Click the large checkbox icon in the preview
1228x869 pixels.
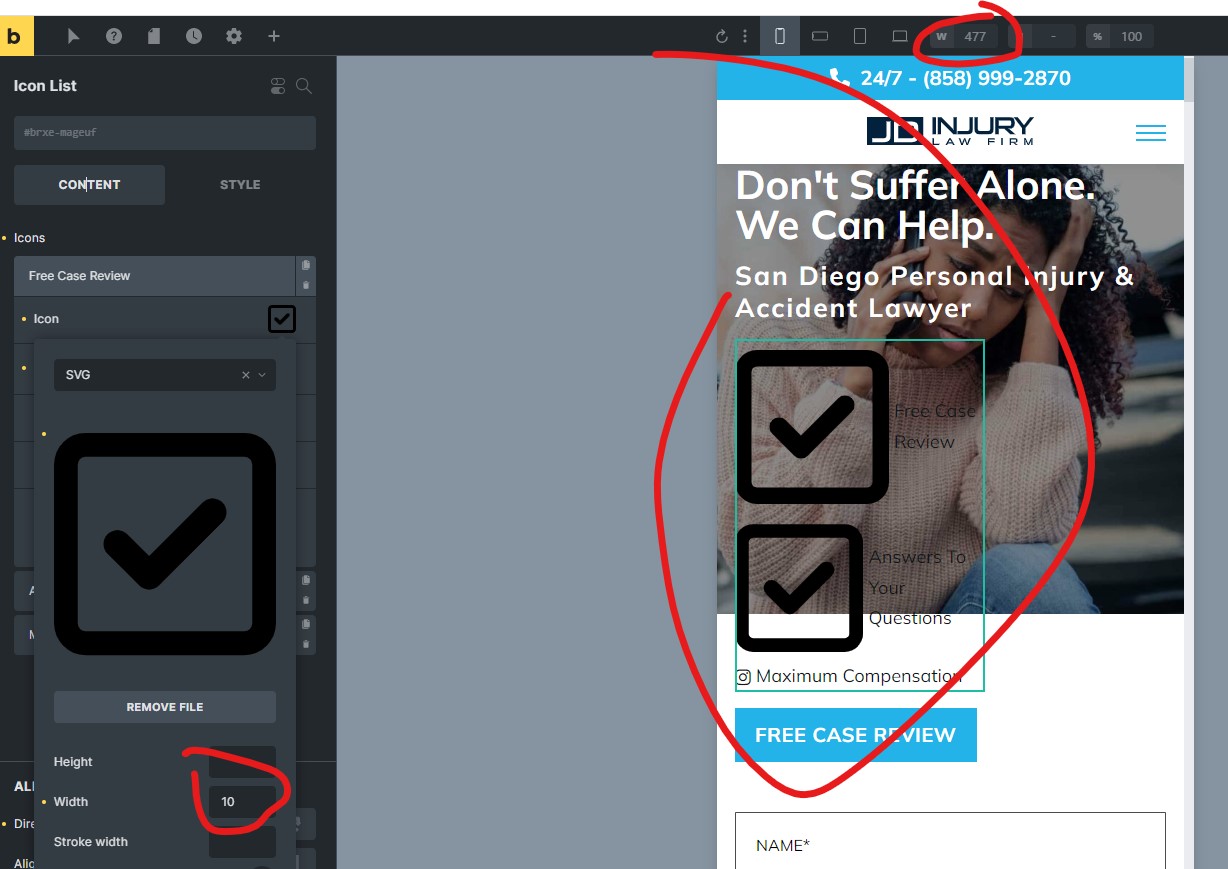812,427
